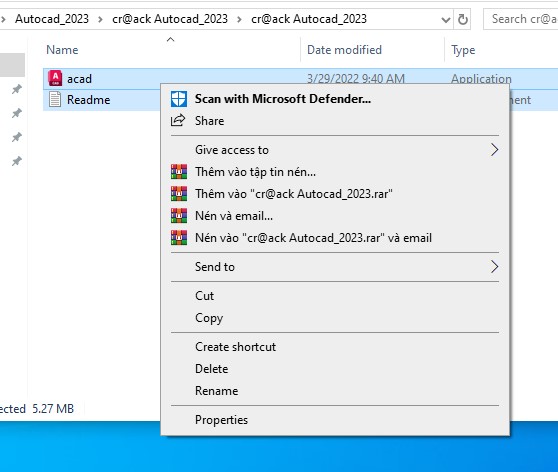558x472 pixels.
Task: Click the 5.27 MB status text
Action: click(53, 409)
